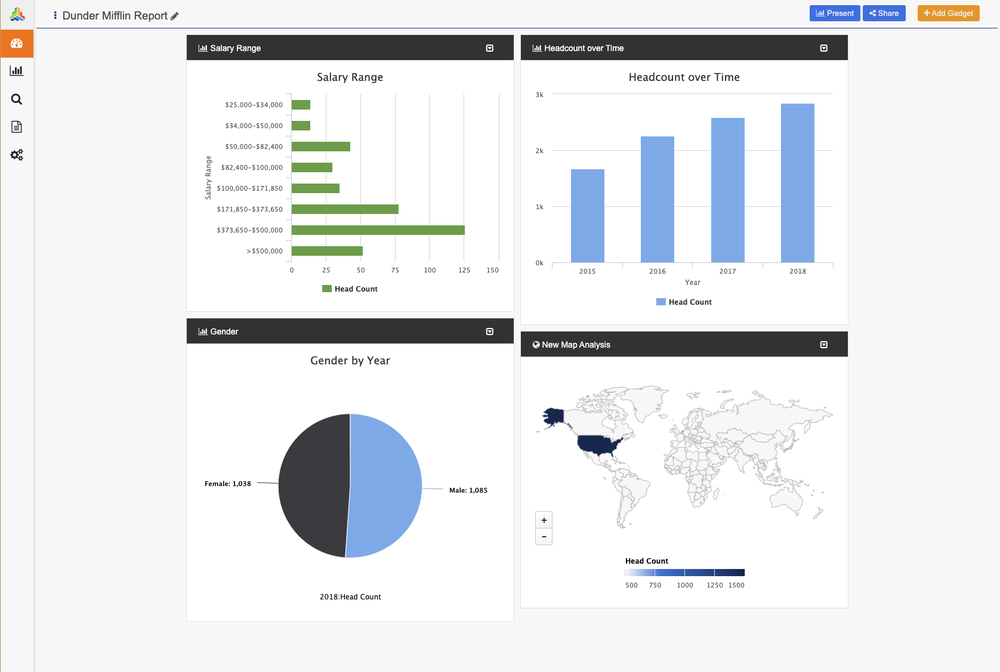Click the $34,000-$50,000 salary bar
Image resolution: width=1000 pixels, height=672 pixels.
301,126
